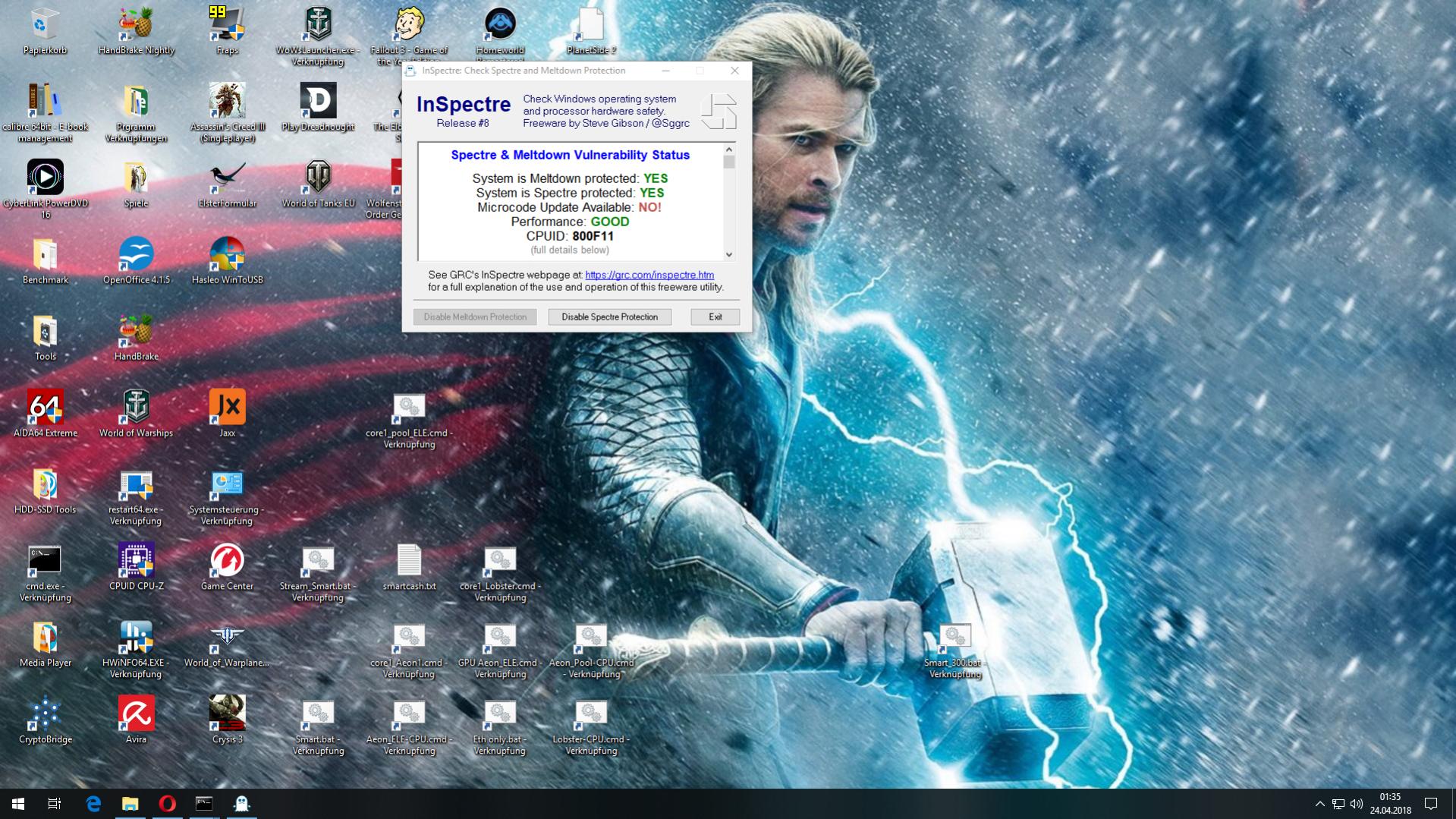Launch calibre 64bit E-book management
Image resolution: width=1456 pixels, height=819 pixels.
[x=45, y=113]
